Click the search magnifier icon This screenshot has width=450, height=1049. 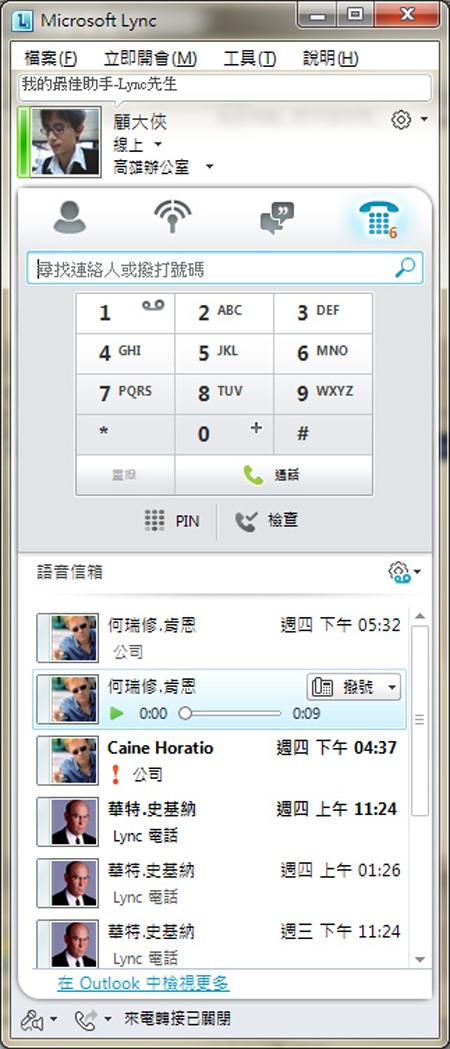click(x=405, y=268)
